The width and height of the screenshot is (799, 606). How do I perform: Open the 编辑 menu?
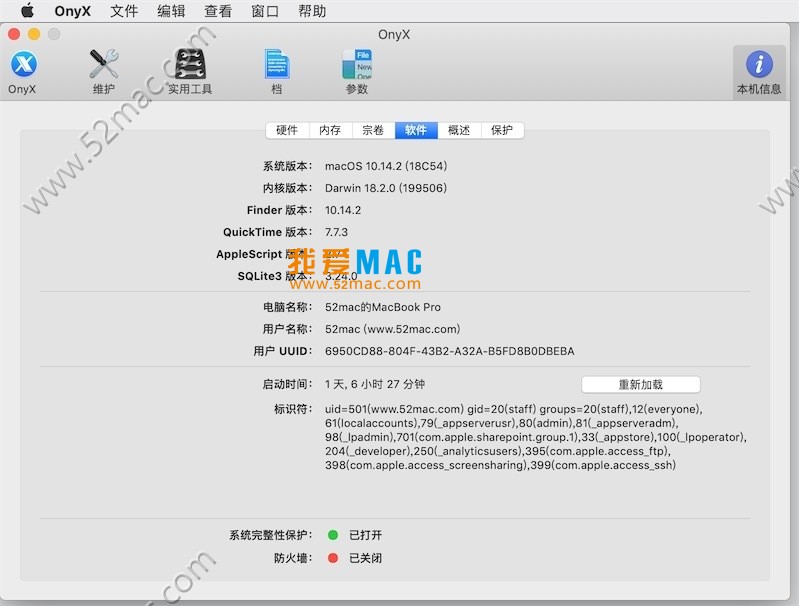[171, 11]
